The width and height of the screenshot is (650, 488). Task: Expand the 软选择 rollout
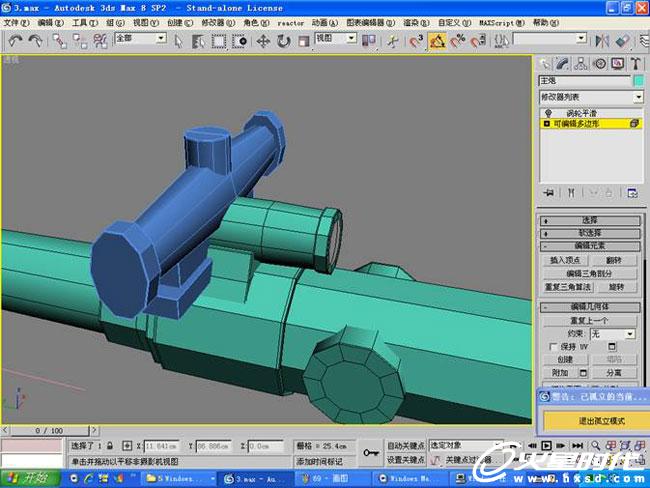pos(590,233)
